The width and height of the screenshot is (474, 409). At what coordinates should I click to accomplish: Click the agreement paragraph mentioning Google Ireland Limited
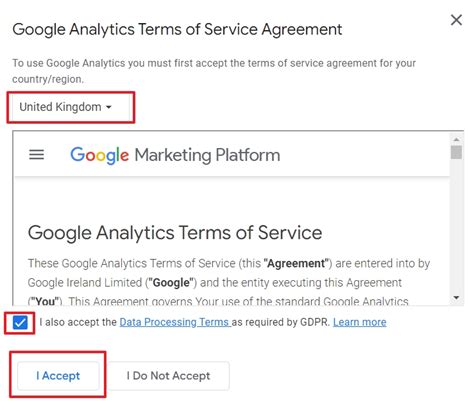tap(229, 283)
